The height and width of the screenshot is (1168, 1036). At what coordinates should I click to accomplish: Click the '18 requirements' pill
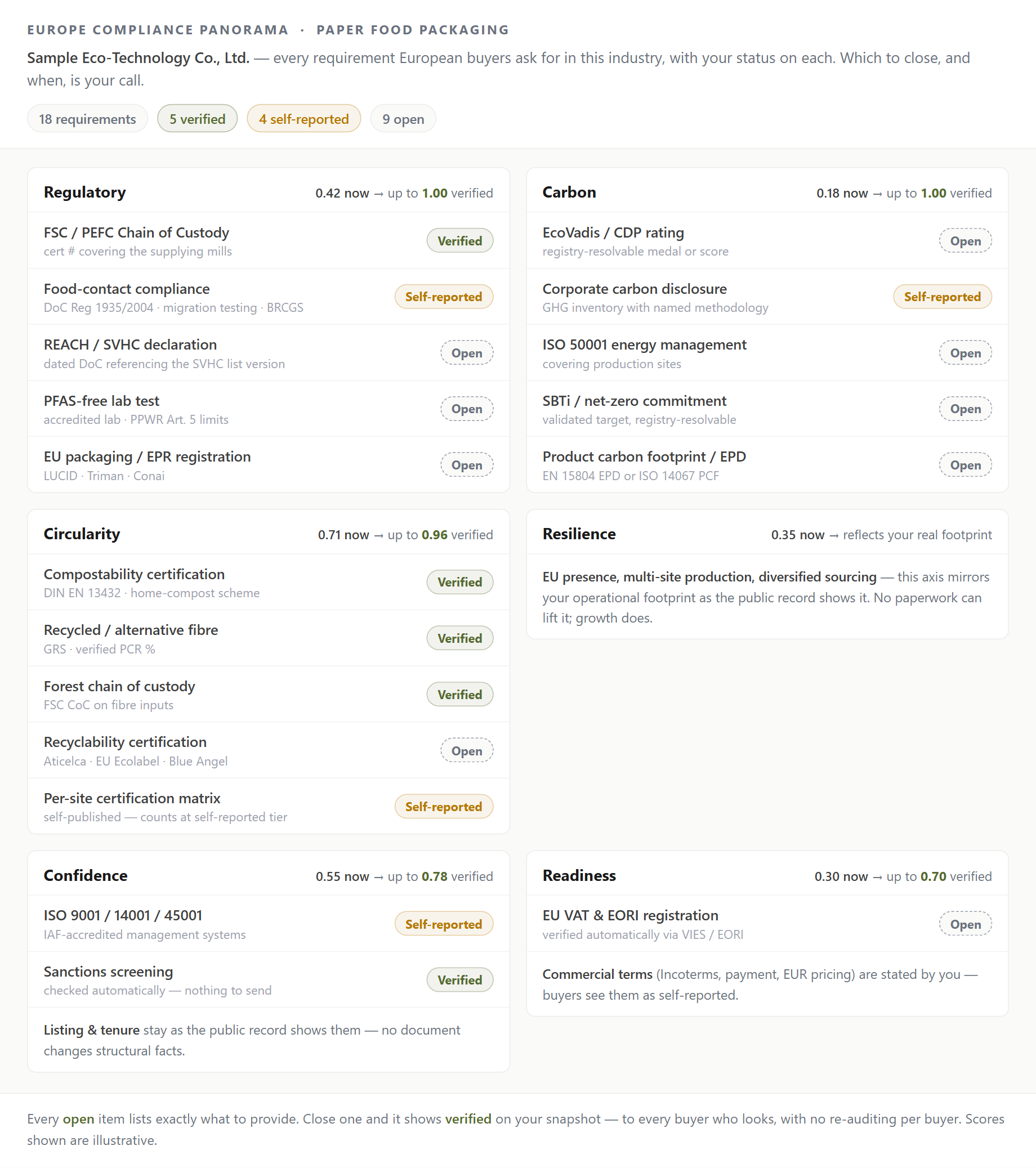click(x=87, y=119)
